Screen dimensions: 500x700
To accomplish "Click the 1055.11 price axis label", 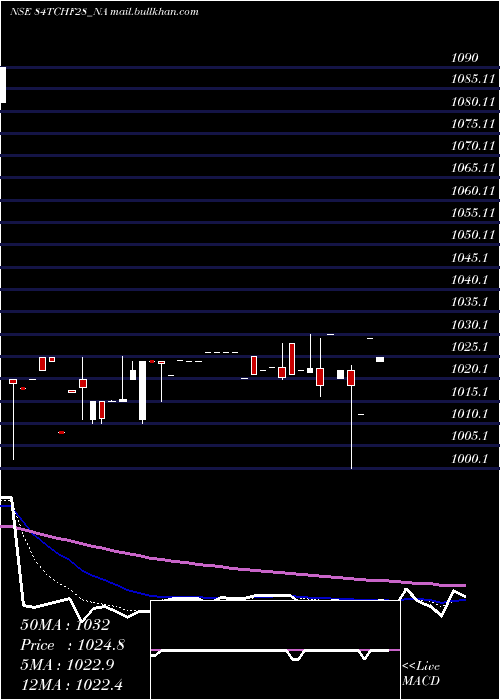I will [473, 213].
